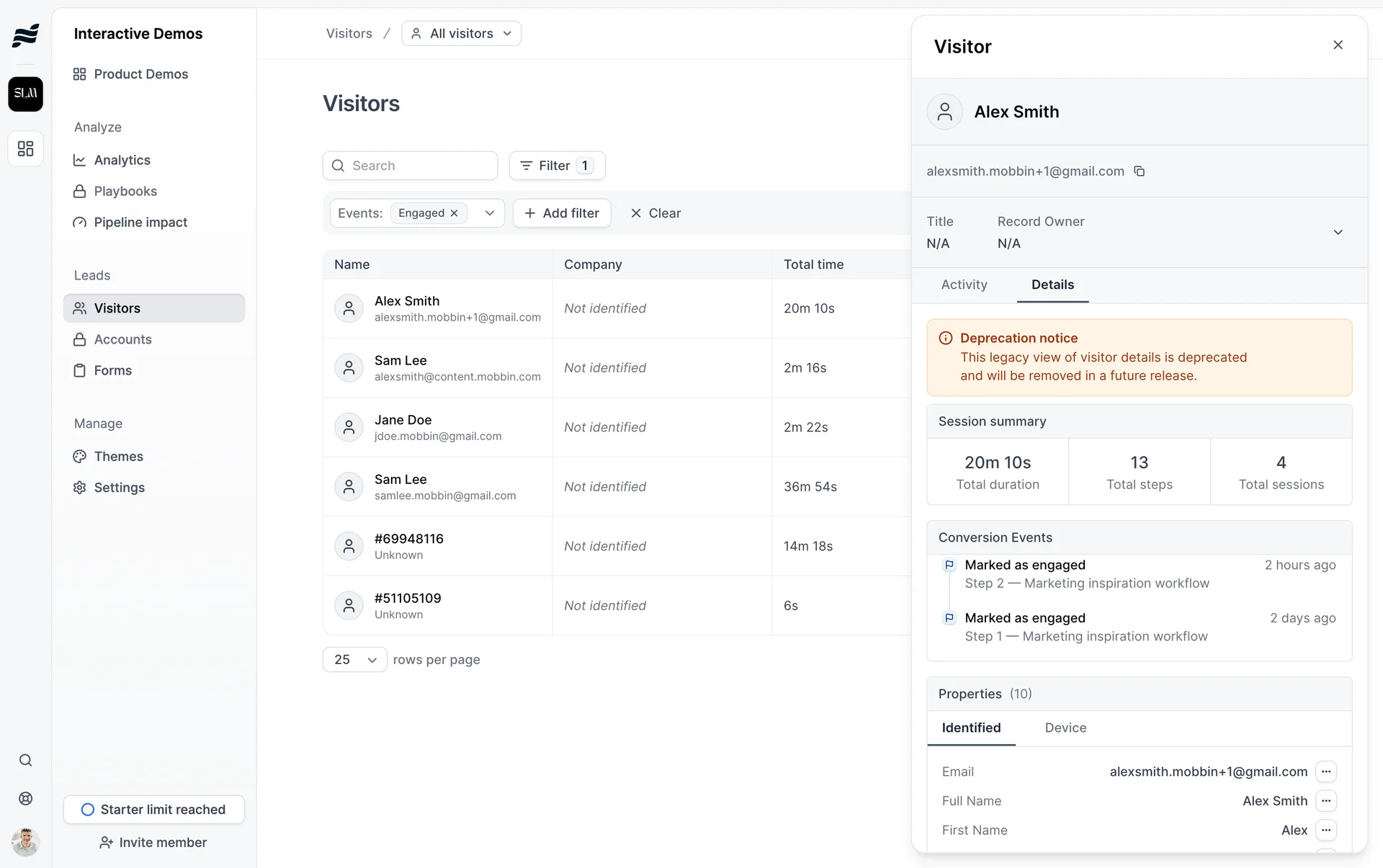This screenshot has height=868, width=1383.
Task: Switch to the Activity tab
Action: coord(964,285)
